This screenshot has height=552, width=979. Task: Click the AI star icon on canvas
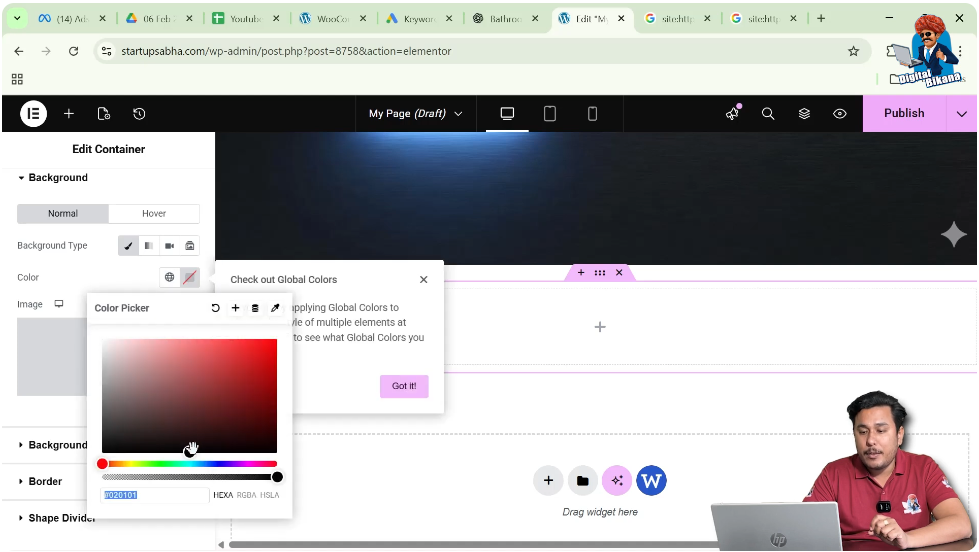(953, 235)
